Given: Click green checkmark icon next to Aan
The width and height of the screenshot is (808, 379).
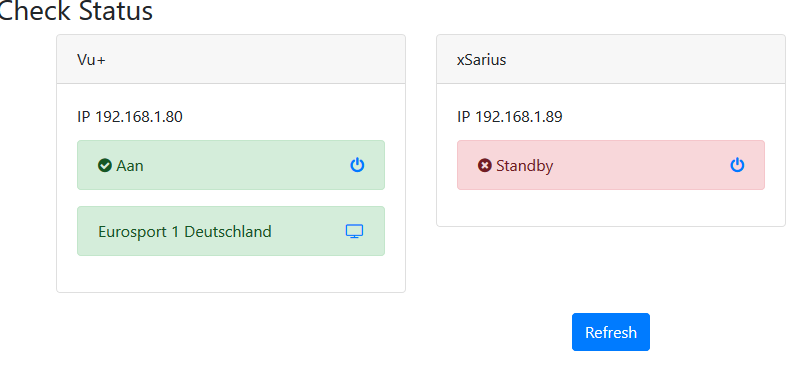Looking at the screenshot, I should pyautogui.click(x=105, y=166).
